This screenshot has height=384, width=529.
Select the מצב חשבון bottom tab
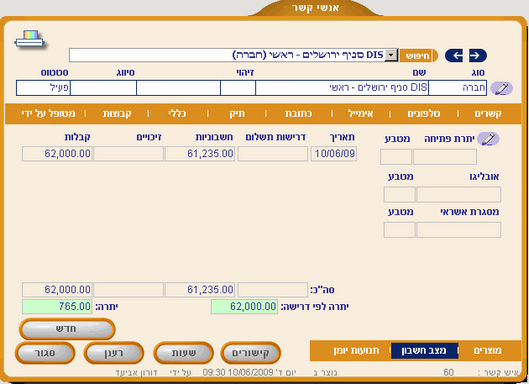pyautogui.click(x=424, y=351)
